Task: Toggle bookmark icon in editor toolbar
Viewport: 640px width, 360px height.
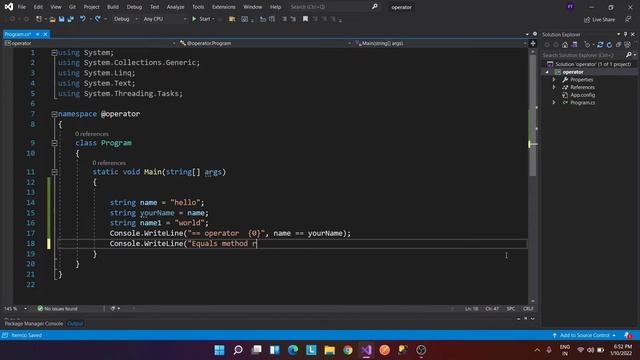Action: 305,19
